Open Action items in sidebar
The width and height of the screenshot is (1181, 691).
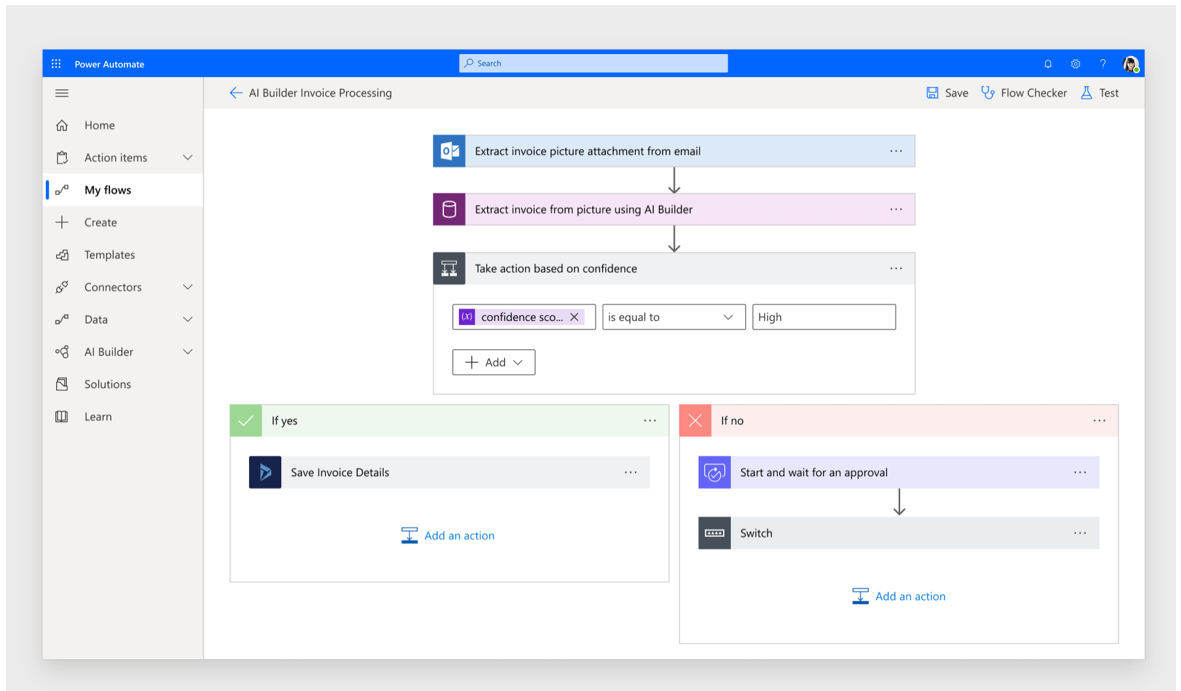tap(115, 157)
